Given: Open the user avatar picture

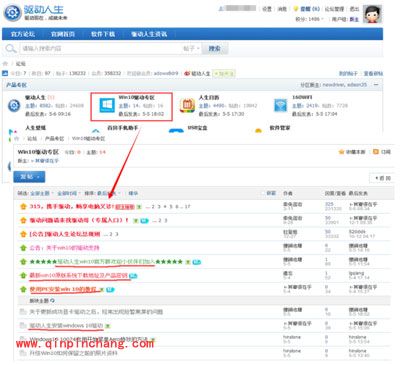Looking at the screenshot, I should [x=372, y=14].
